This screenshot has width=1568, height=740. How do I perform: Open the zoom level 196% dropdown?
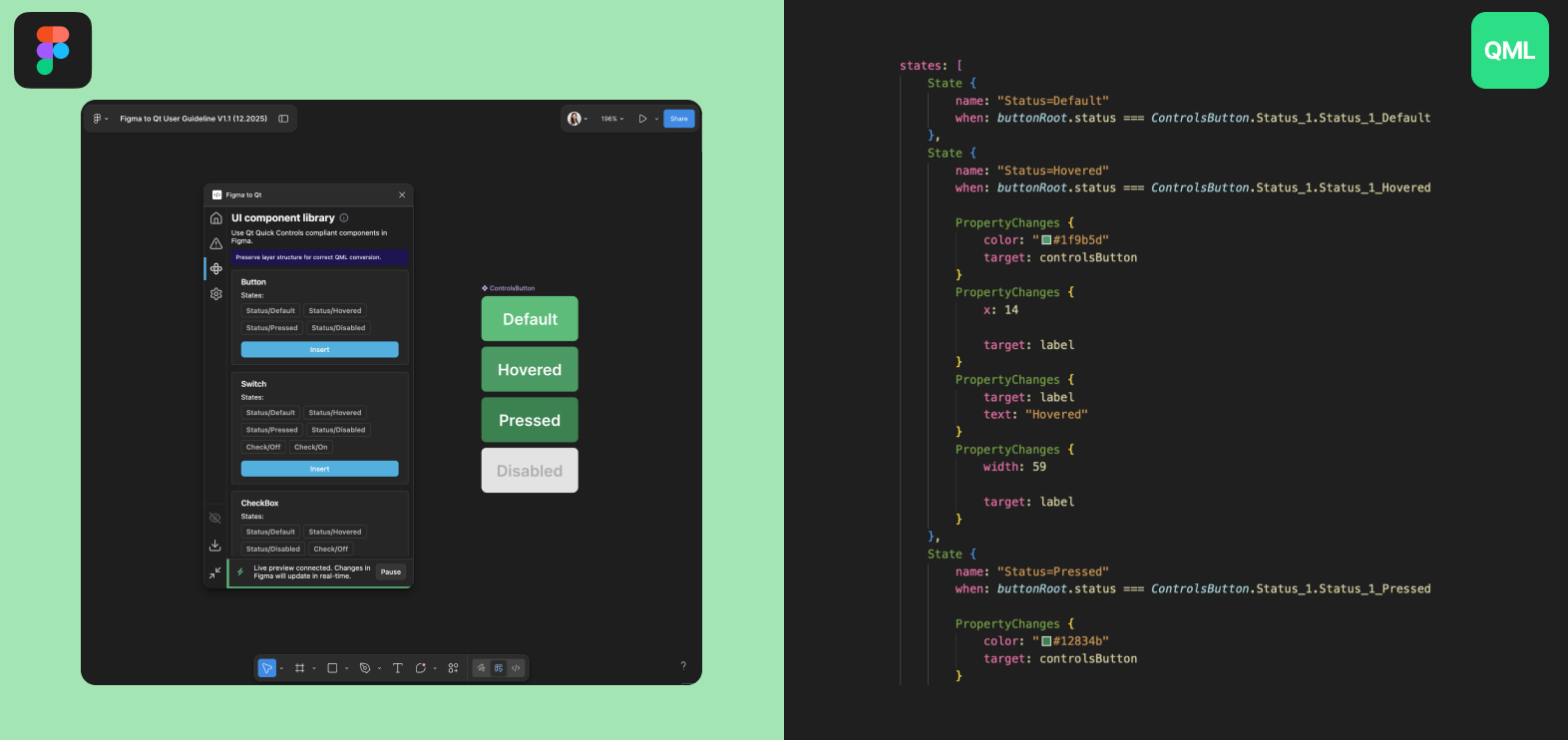(x=611, y=119)
